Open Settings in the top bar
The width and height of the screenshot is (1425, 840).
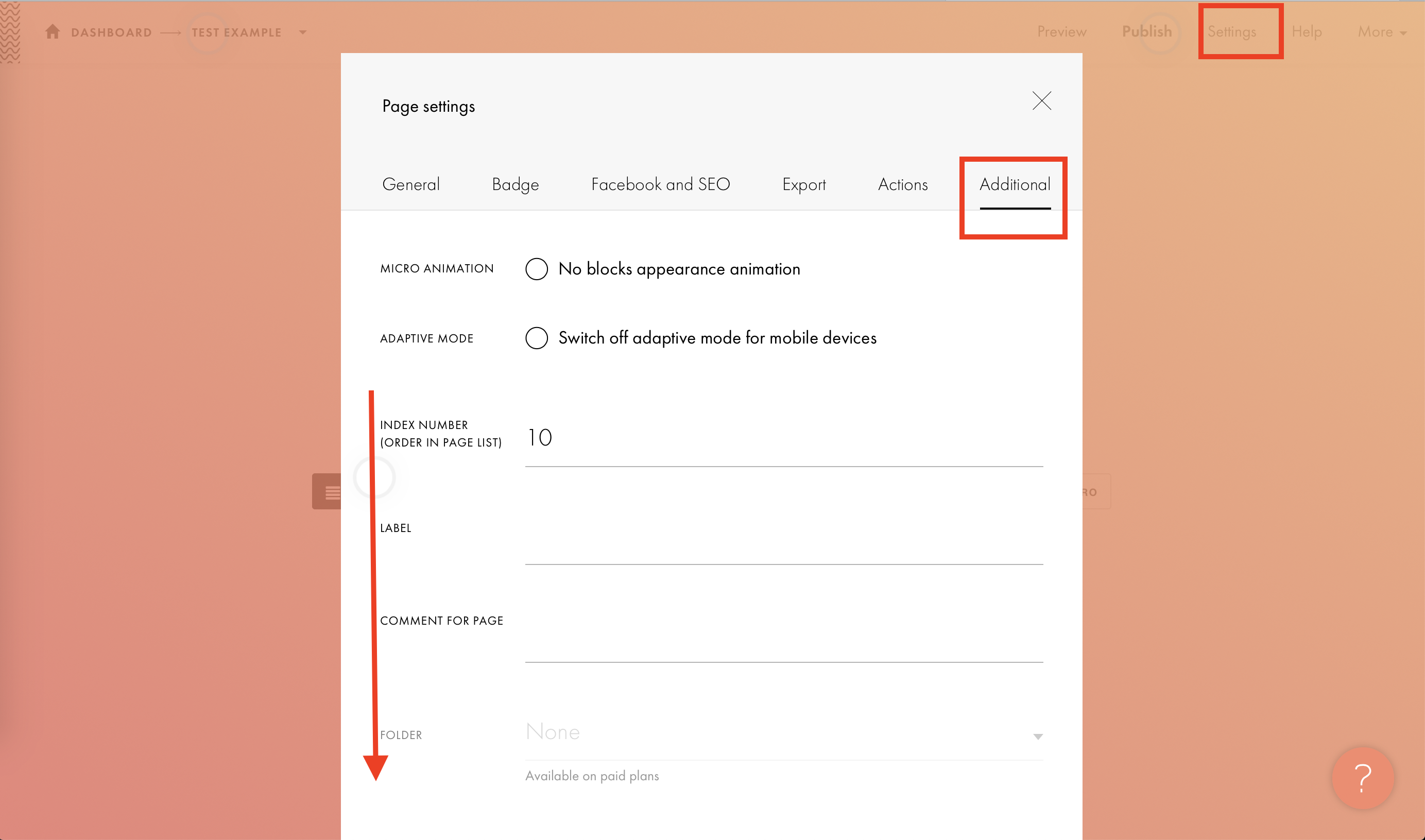click(1231, 32)
